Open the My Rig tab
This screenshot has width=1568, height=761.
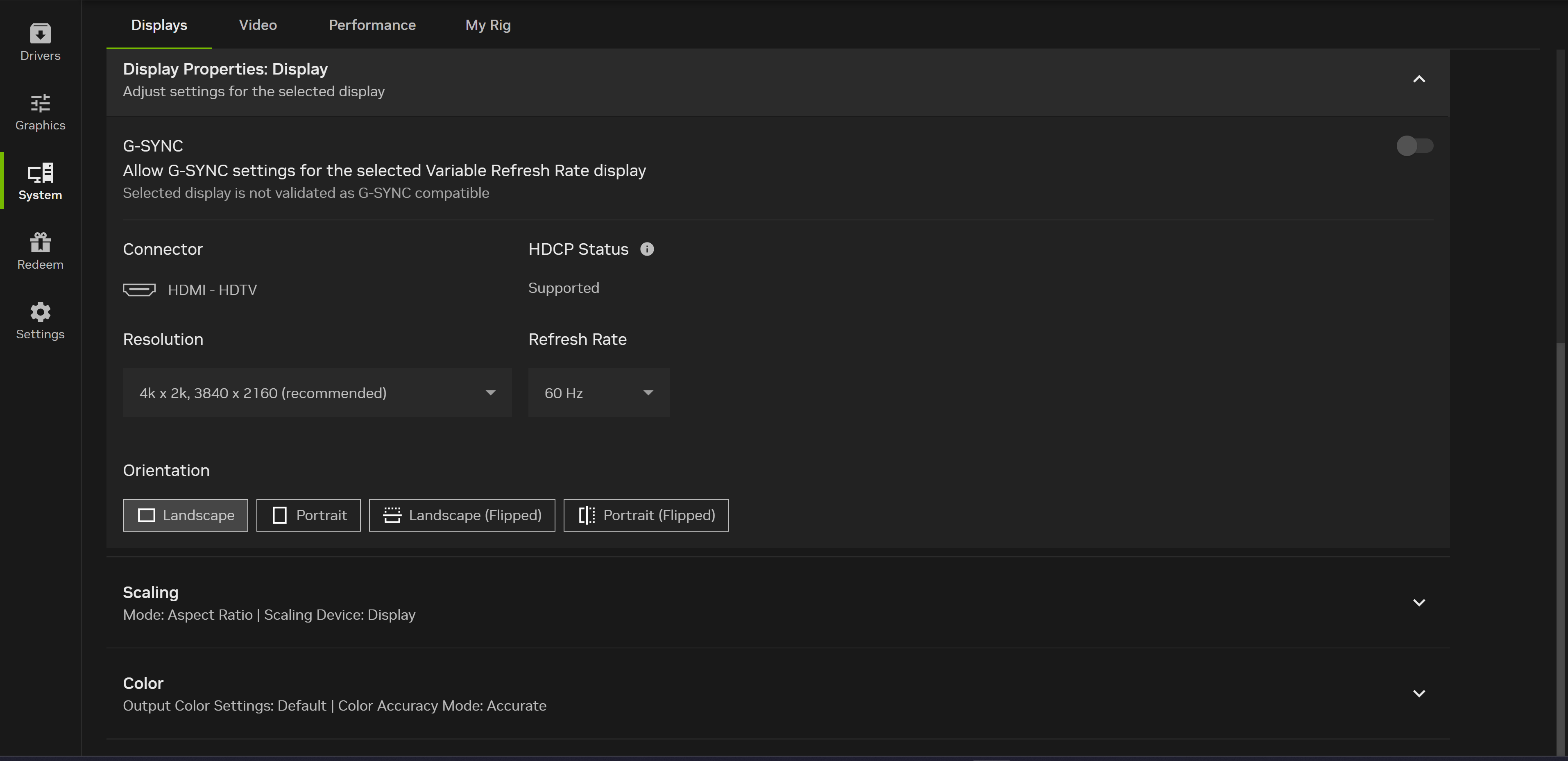coord(487,25)
